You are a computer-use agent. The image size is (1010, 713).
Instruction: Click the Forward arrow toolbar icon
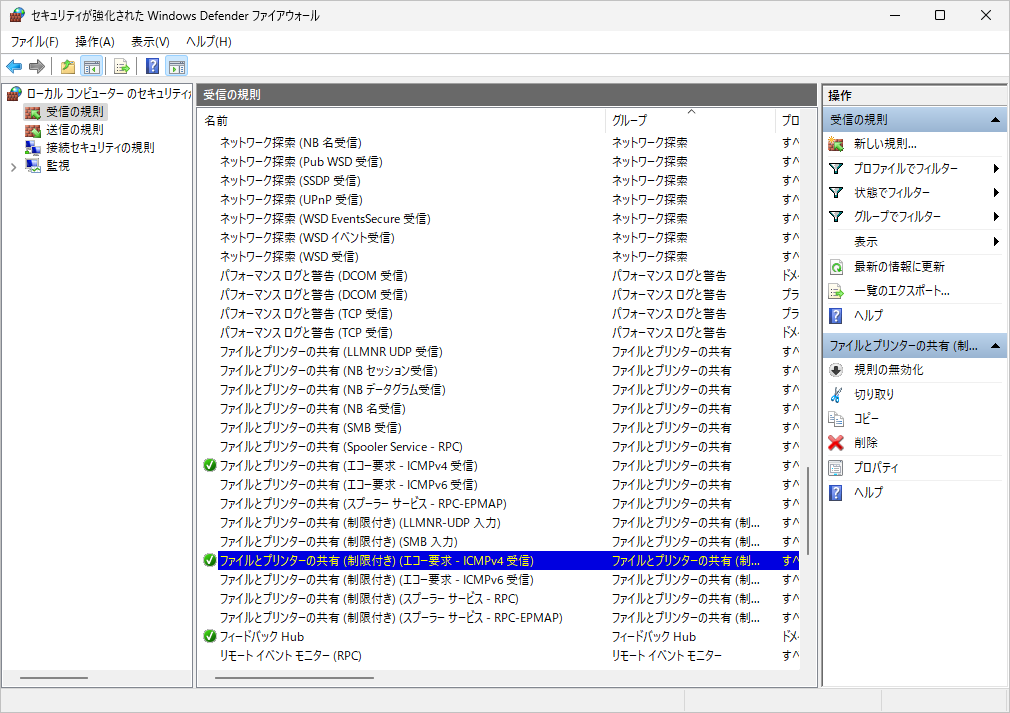pyautogui.click(x=37, y=66)
